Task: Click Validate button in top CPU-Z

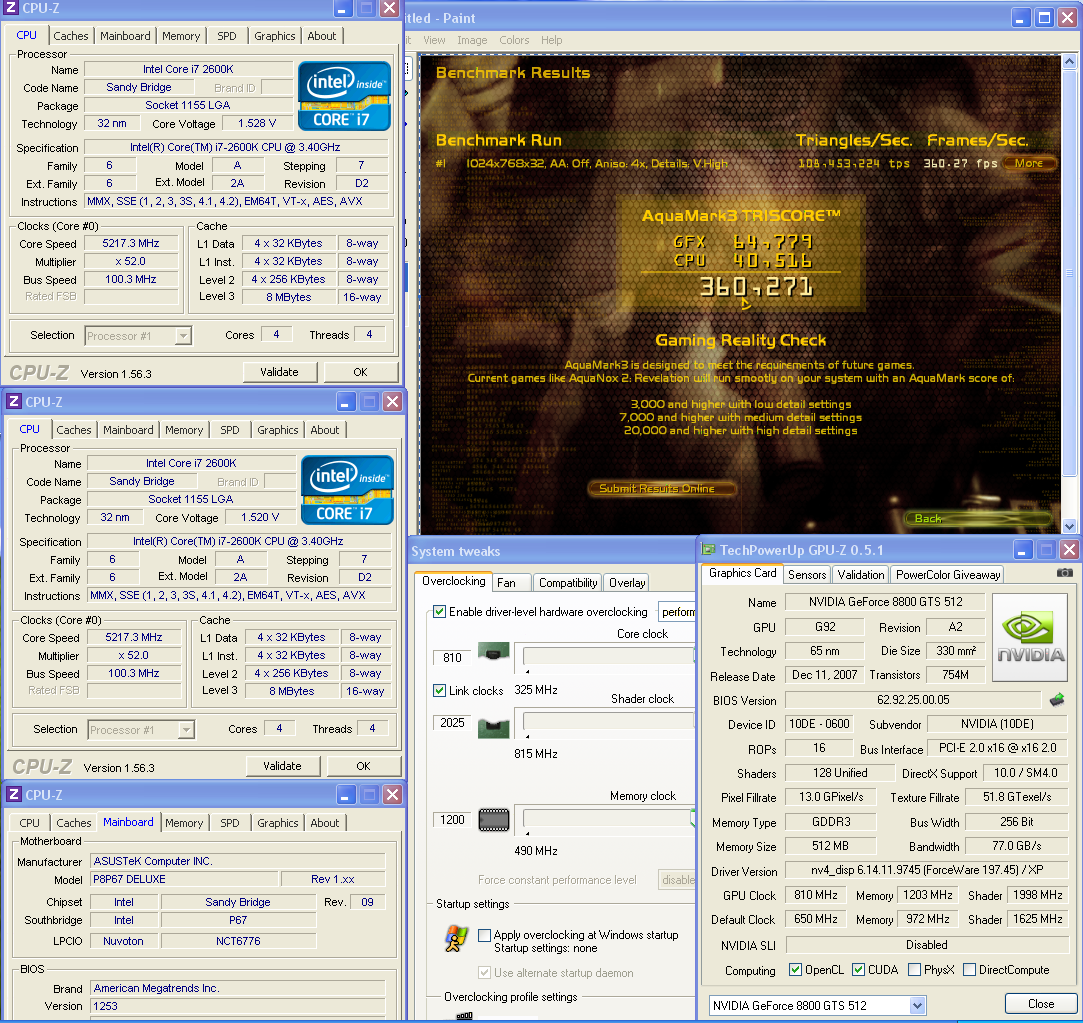Action: click(280, 372)
